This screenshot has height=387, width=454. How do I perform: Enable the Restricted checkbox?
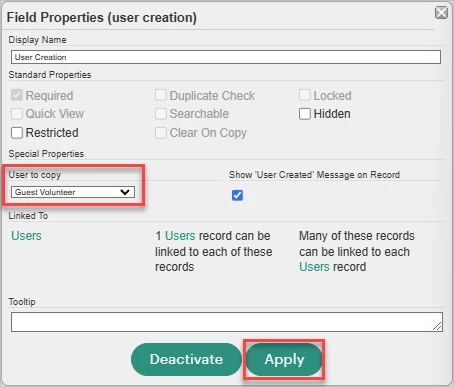(x=17, y=133)
